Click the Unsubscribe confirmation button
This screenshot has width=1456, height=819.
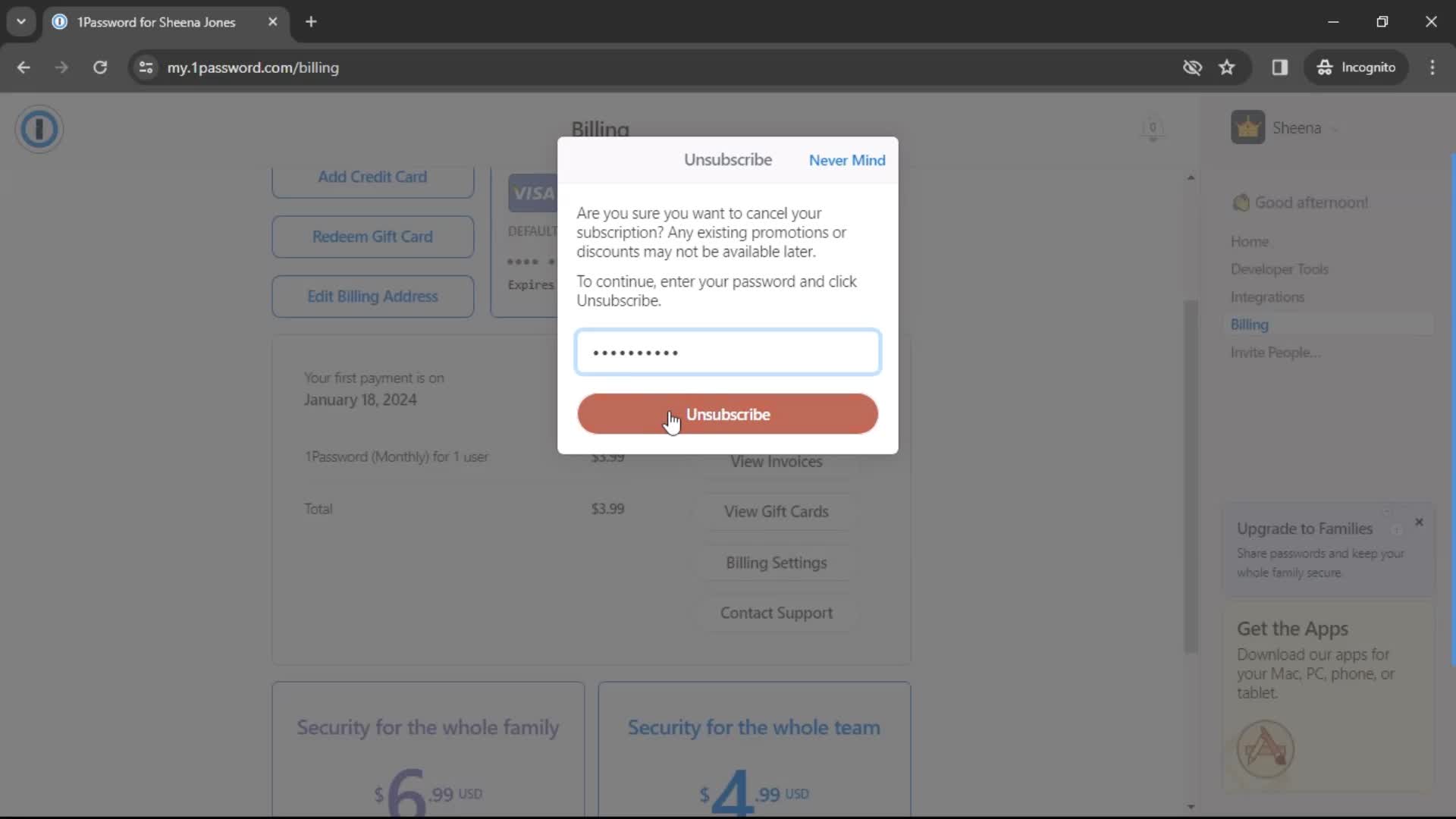(x=728, y=415)
